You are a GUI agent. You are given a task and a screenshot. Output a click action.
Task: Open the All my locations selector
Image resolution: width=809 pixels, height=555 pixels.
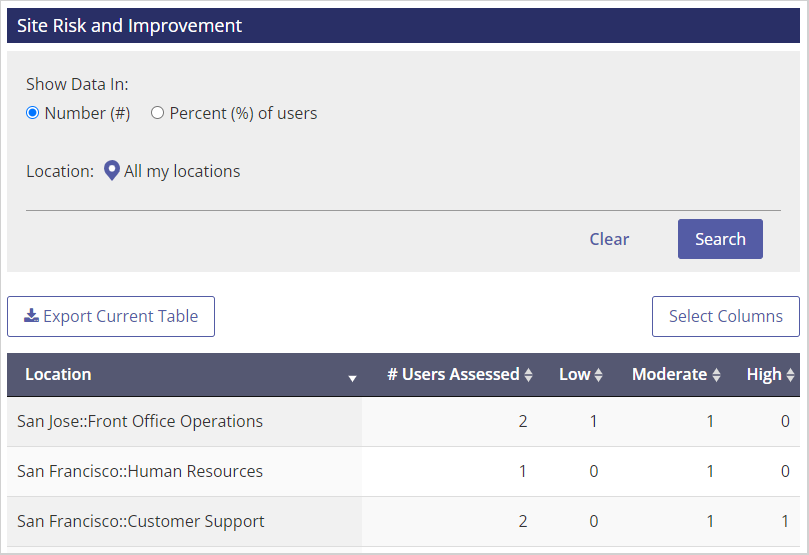click(x=182, y=171)
